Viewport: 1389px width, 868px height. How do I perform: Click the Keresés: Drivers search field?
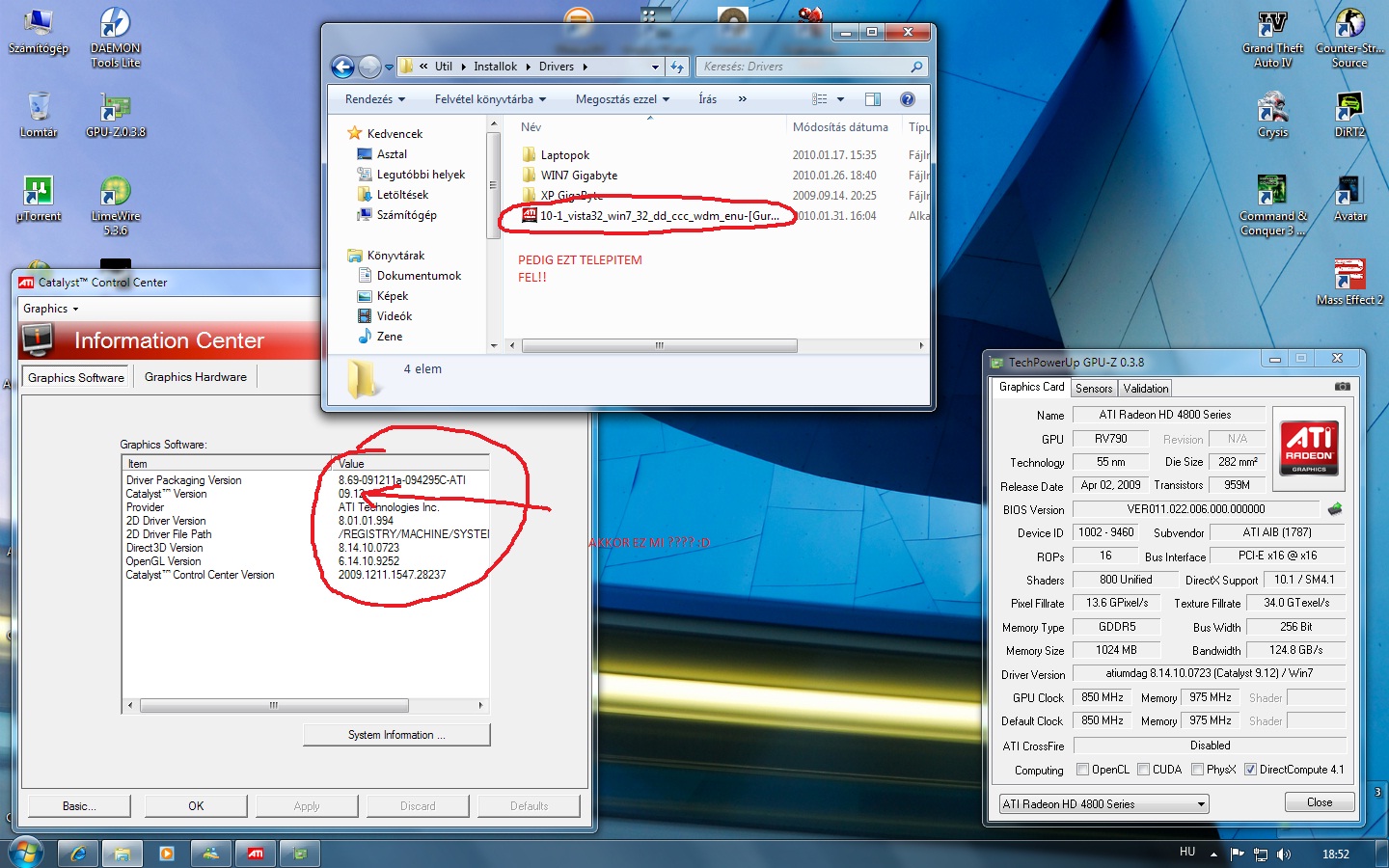[x=812, y=67]
